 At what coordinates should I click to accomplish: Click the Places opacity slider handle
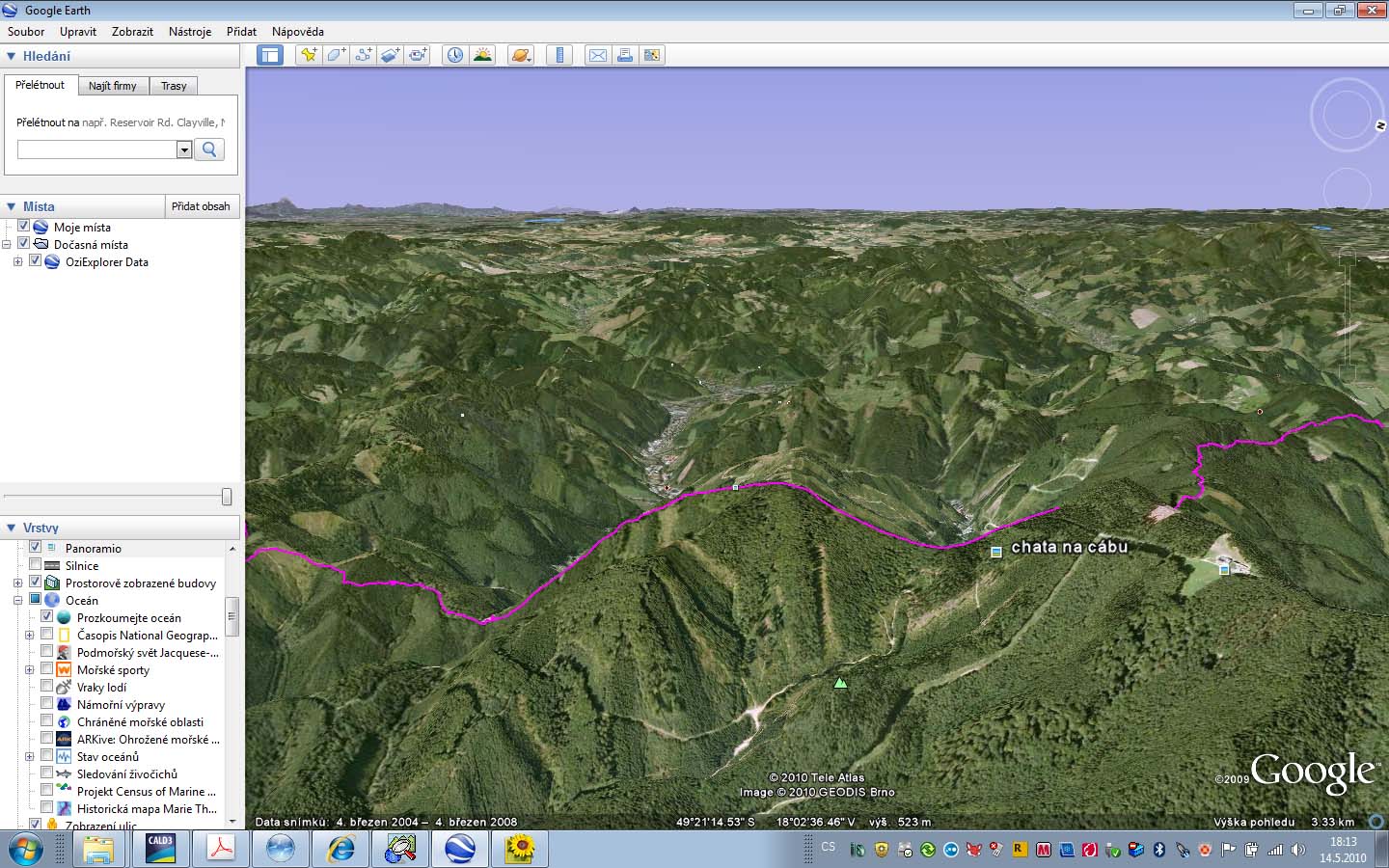click(x=227, y=497)
